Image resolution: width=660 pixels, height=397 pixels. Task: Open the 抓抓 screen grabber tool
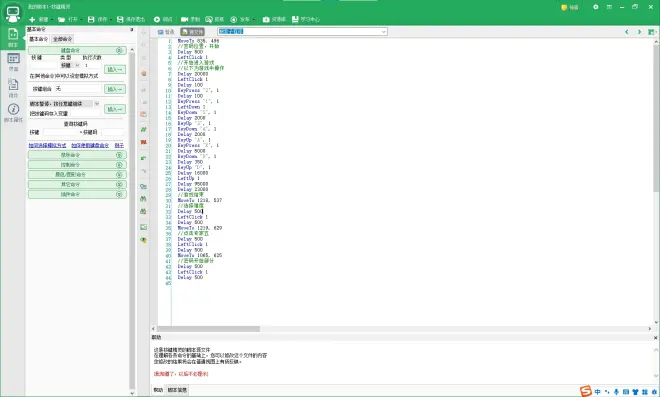209,19
